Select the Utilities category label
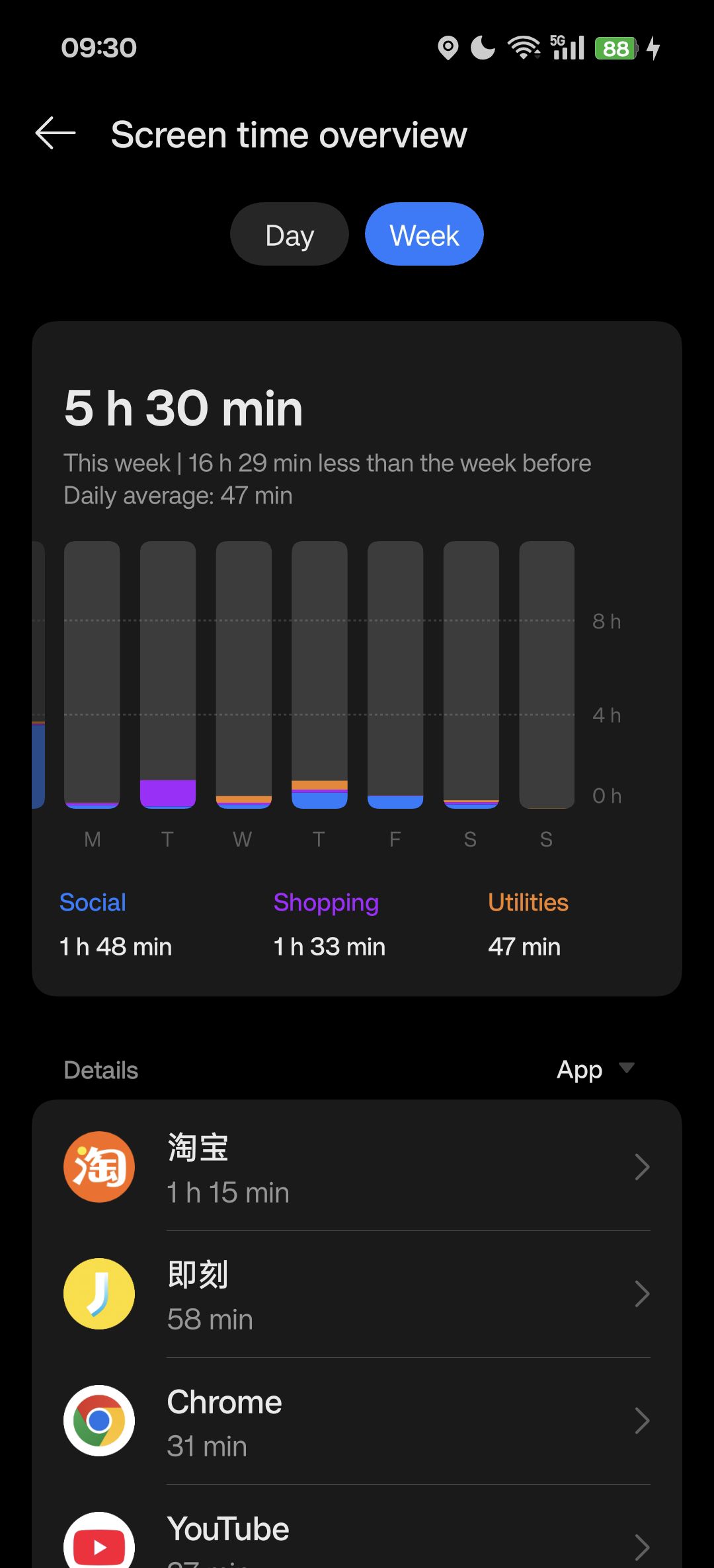The image size is (714, 1568). tap(528, 903)
